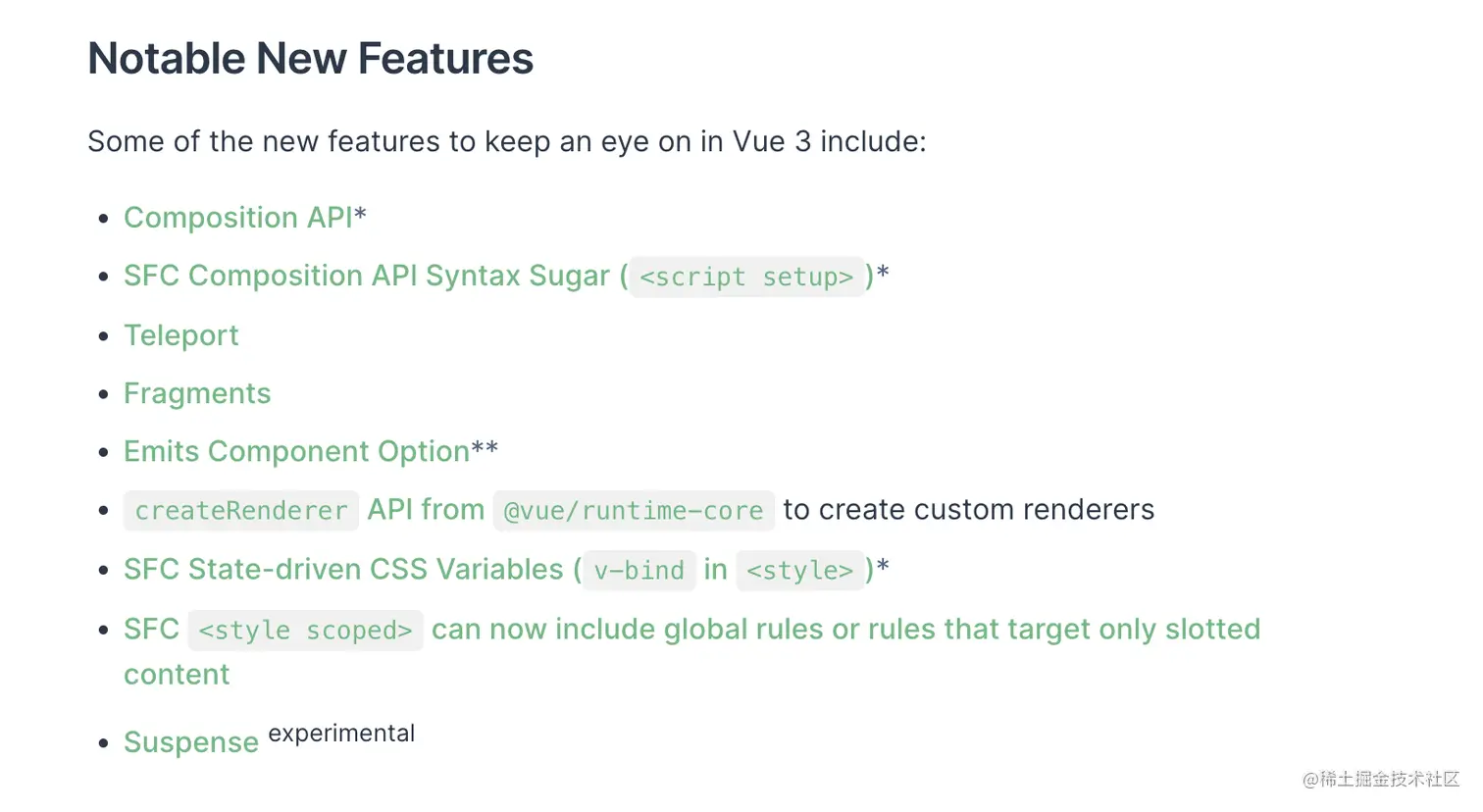This screenshot has width=1483, height=812.
Task: Follow the Teleport link
Action: [181, 335]
